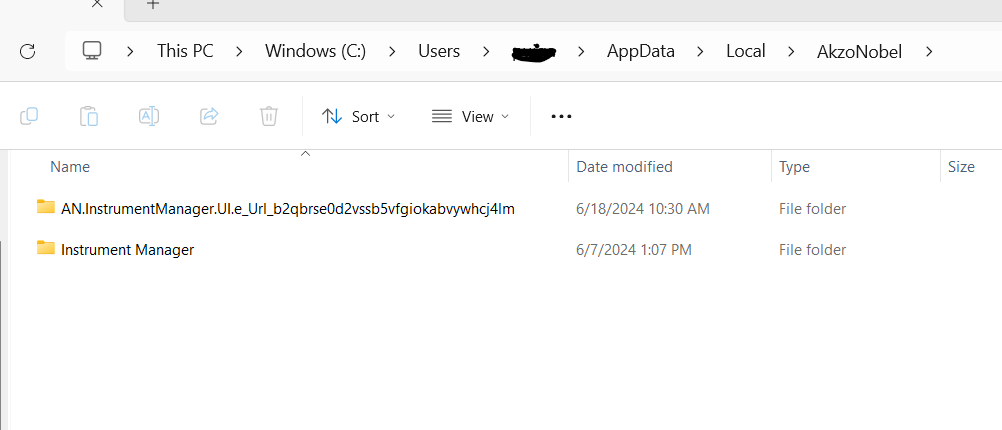Expand the chevron after This PC breadcrumb
Image resolution: width=1002 pixels, height=430 pixels.
[240, 51]
